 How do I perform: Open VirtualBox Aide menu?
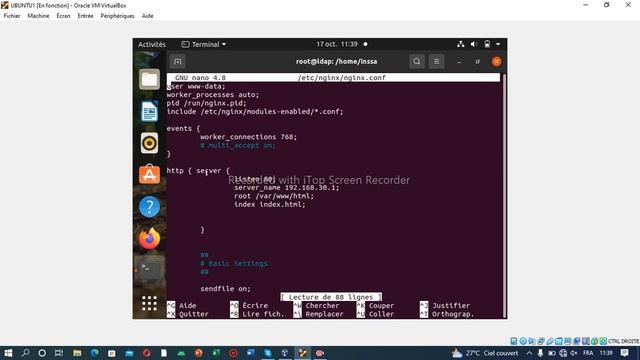click(147, 16)
